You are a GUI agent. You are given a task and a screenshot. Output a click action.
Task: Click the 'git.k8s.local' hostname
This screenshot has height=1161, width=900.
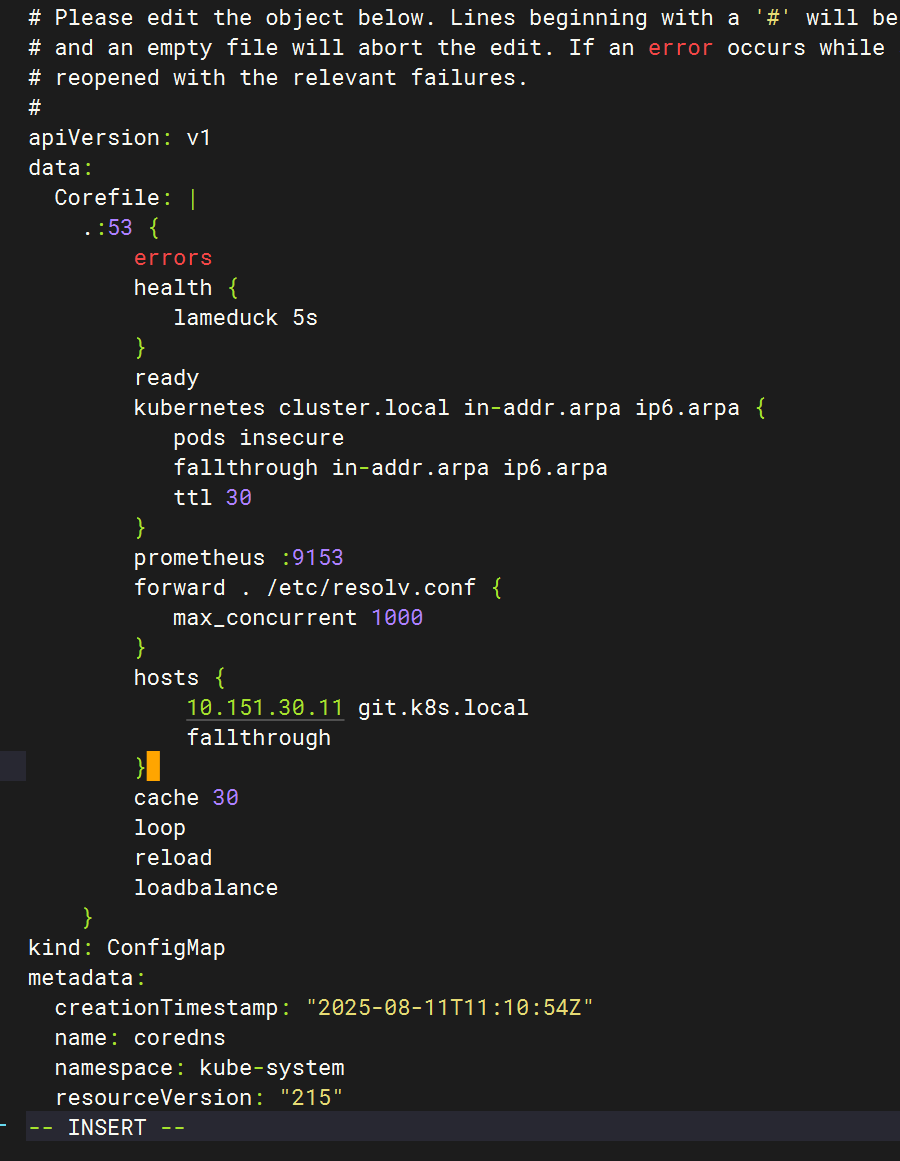click(443, 708)
